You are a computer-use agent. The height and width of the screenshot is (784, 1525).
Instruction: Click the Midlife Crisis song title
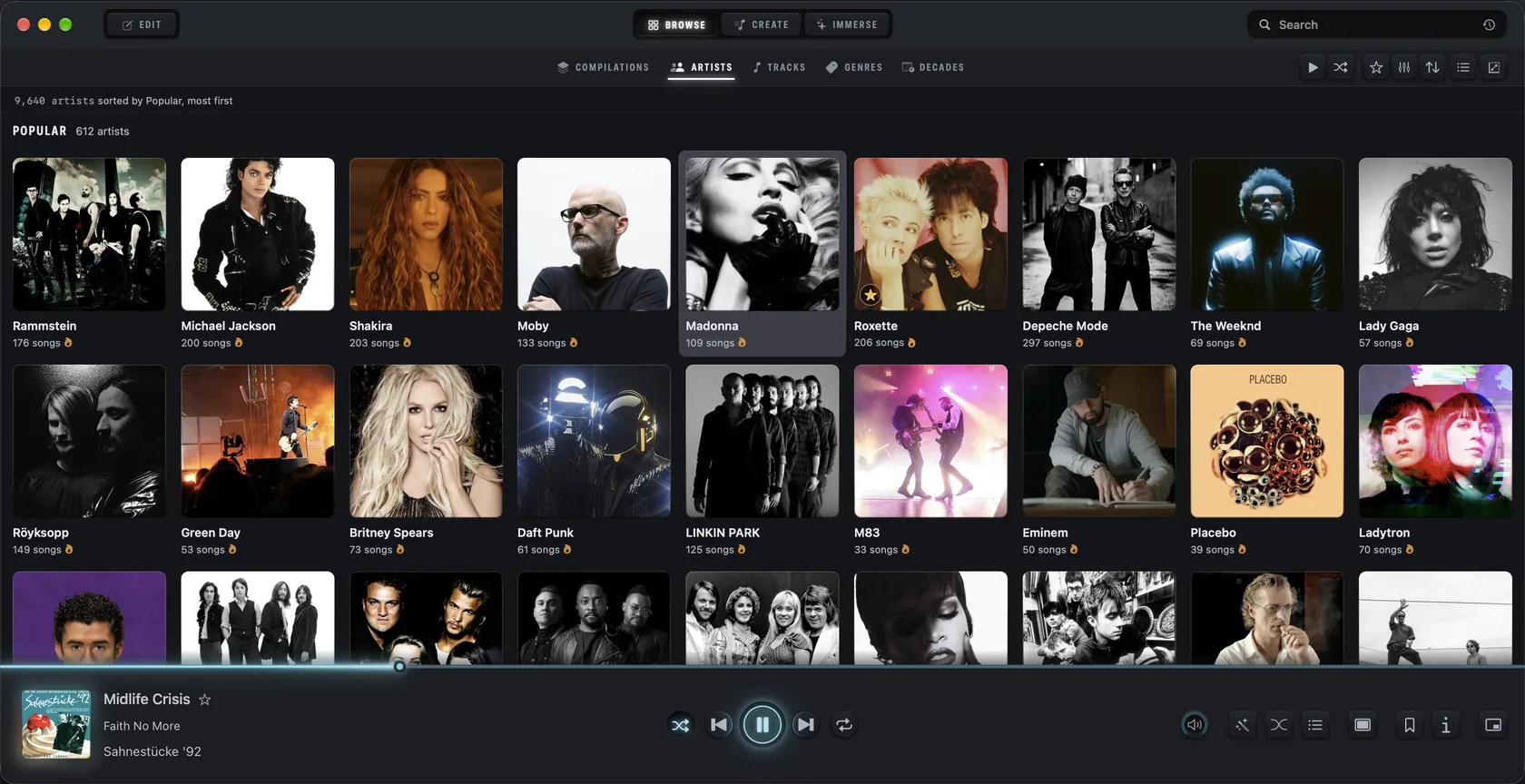(147, 700)
